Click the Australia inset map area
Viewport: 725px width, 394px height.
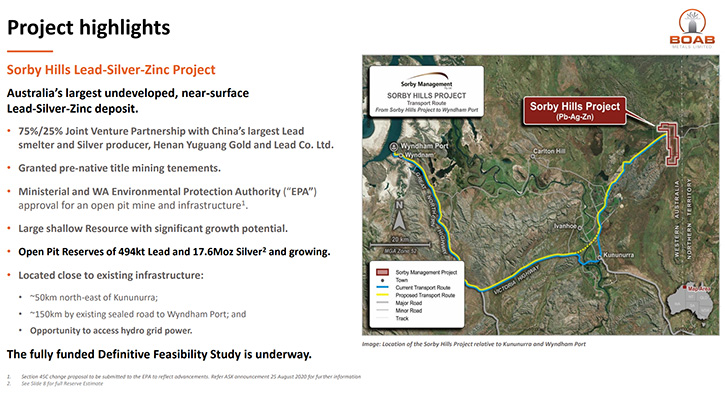691,306
